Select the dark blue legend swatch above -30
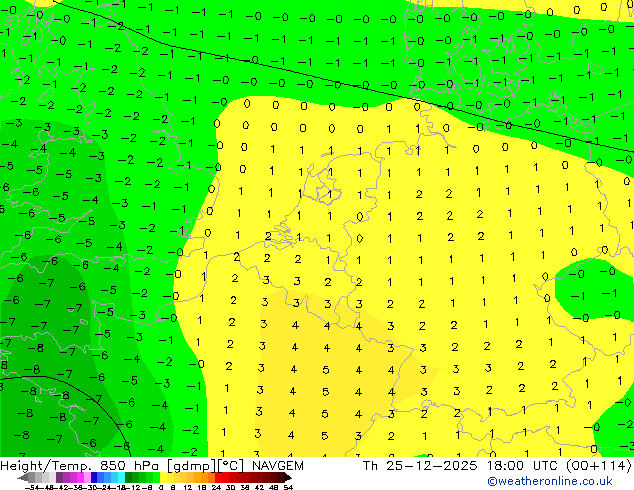 [x=94, y=477]
